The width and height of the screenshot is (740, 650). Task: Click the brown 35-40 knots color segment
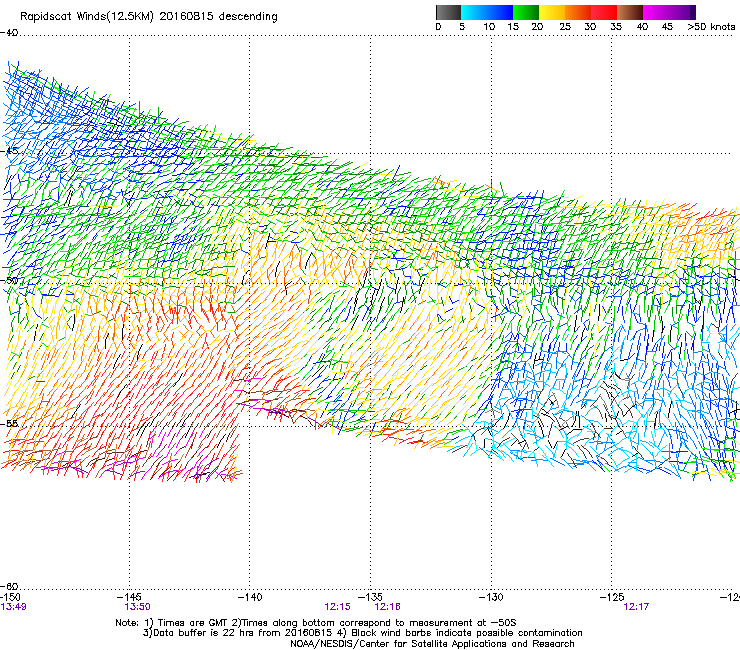coord(630,12)
